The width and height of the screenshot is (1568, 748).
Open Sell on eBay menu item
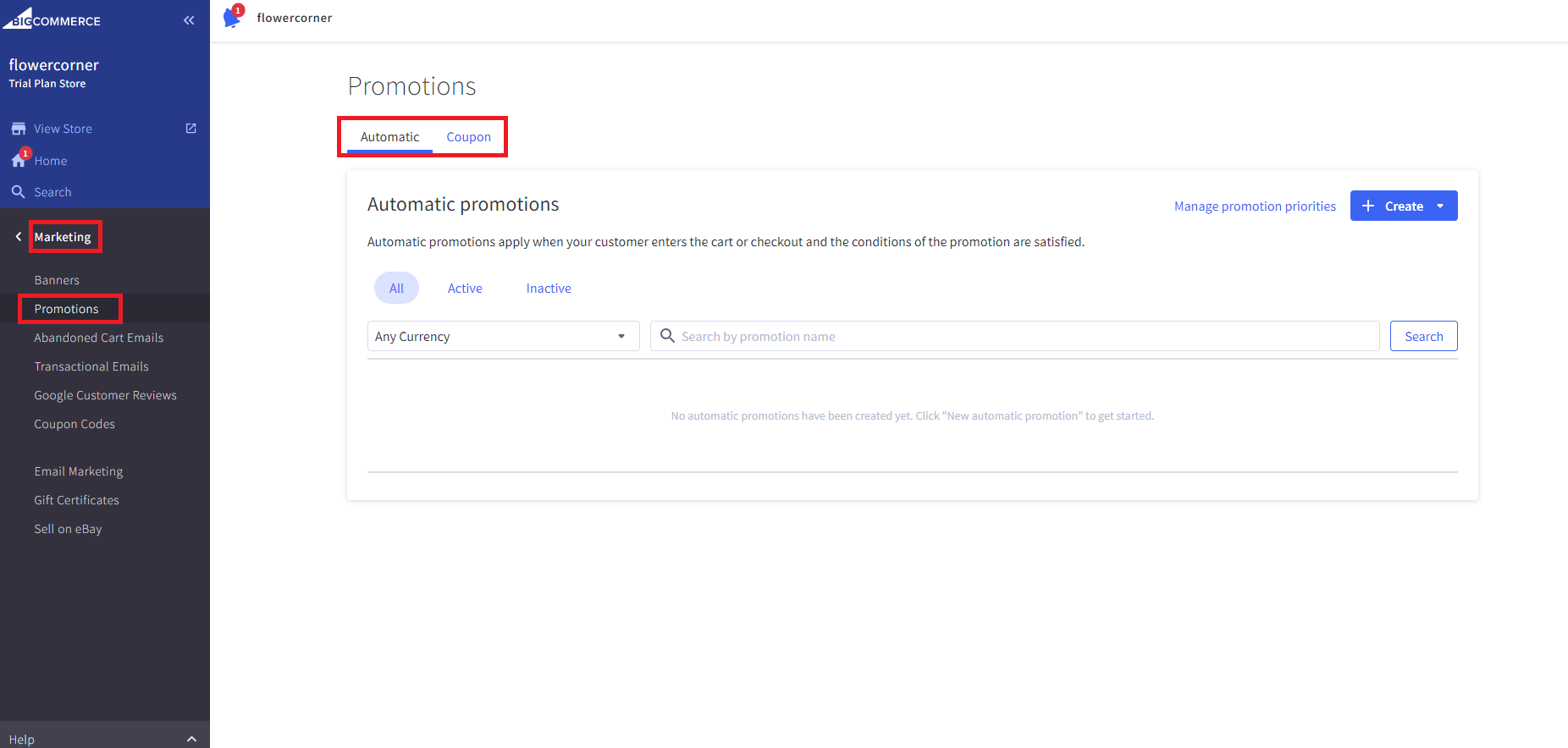pos(68,529)
